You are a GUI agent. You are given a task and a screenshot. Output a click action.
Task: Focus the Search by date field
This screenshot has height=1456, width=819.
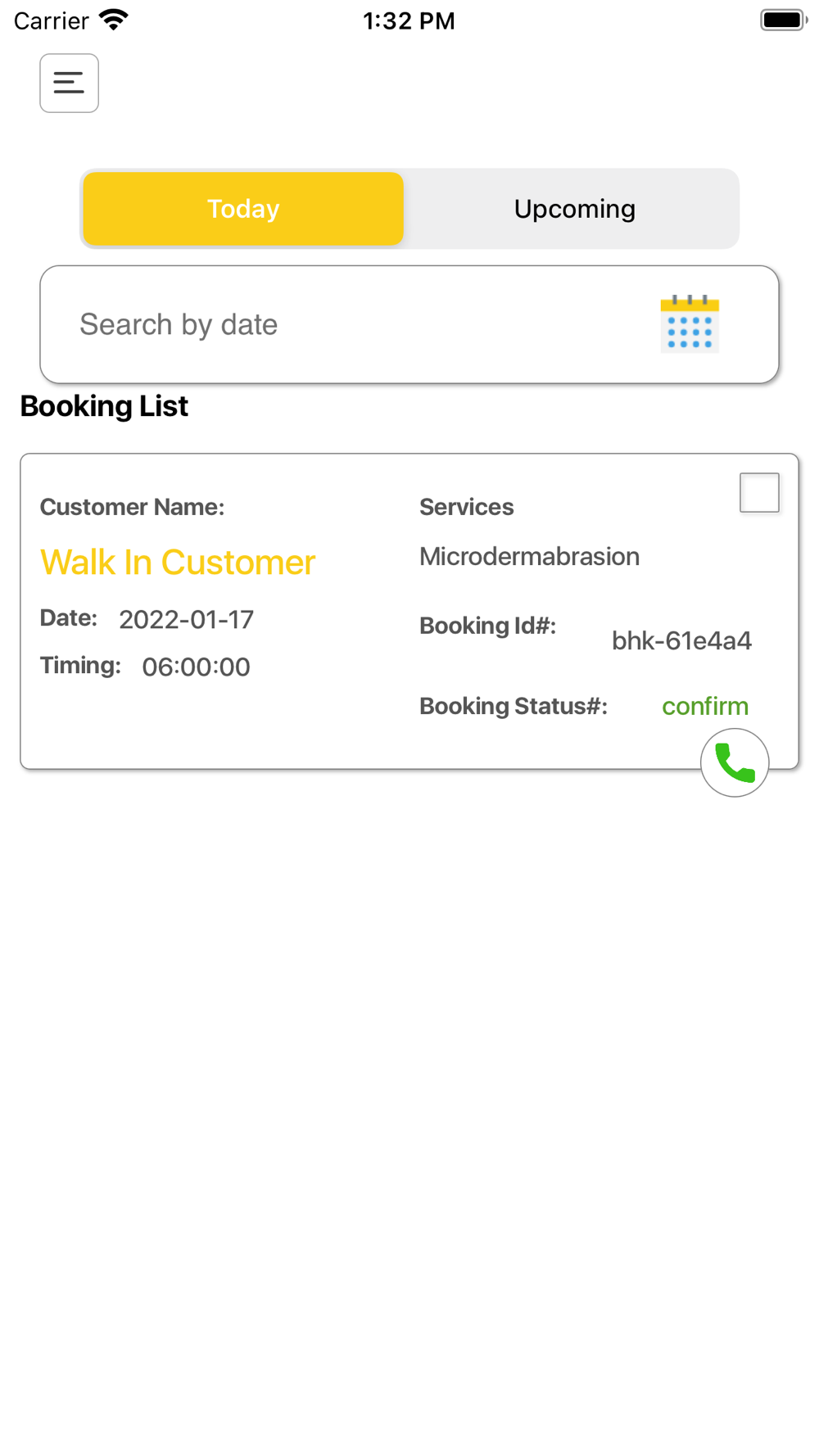point(409,324)
